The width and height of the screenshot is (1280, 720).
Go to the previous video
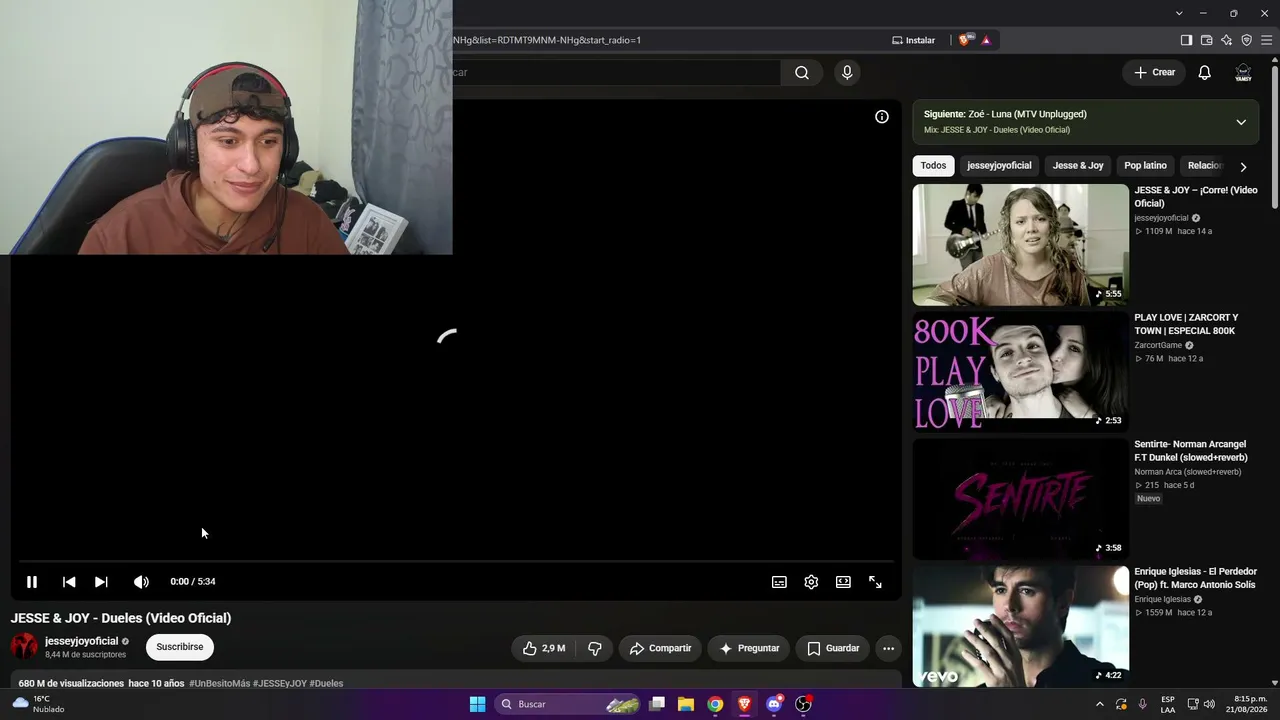pos(69,582)
